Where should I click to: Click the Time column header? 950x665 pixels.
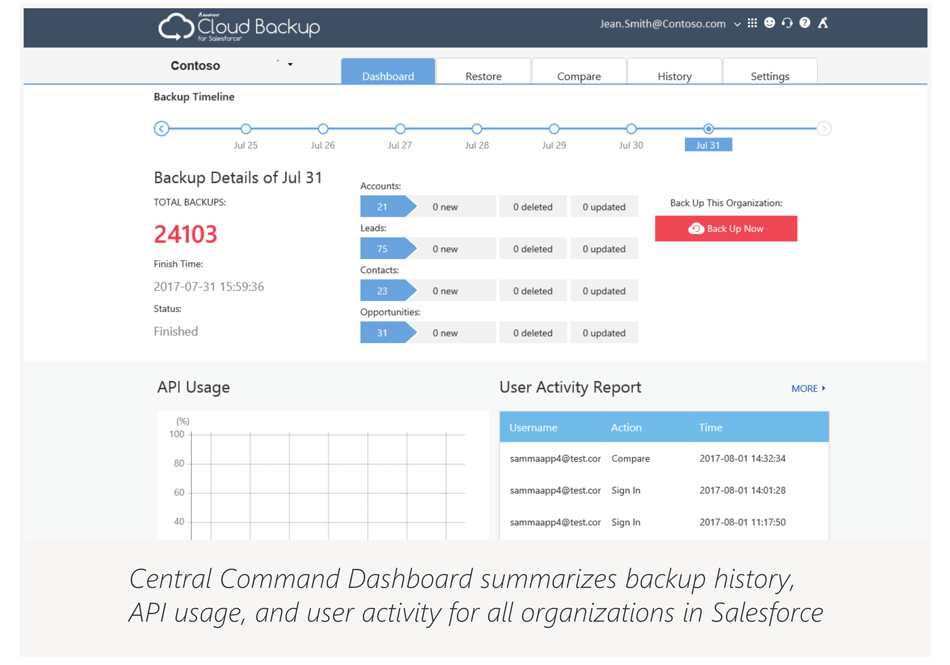coord(711,428)
